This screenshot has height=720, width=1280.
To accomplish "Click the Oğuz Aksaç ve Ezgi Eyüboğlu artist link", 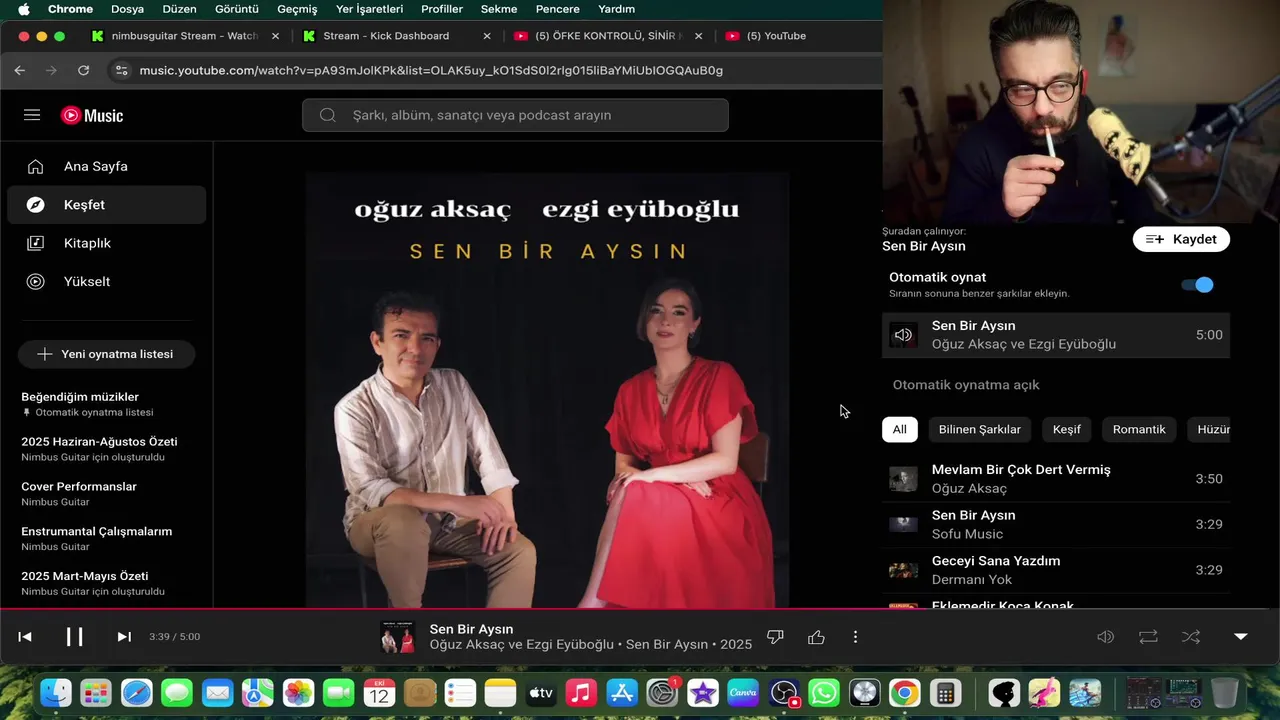I will tap(522, 645).
